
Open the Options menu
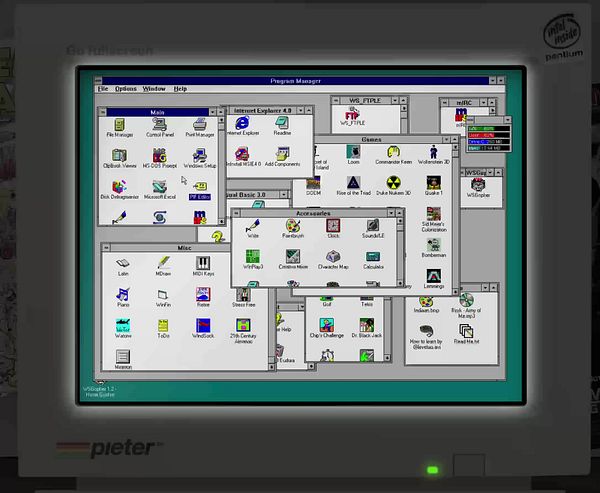(x=126, y=89)
